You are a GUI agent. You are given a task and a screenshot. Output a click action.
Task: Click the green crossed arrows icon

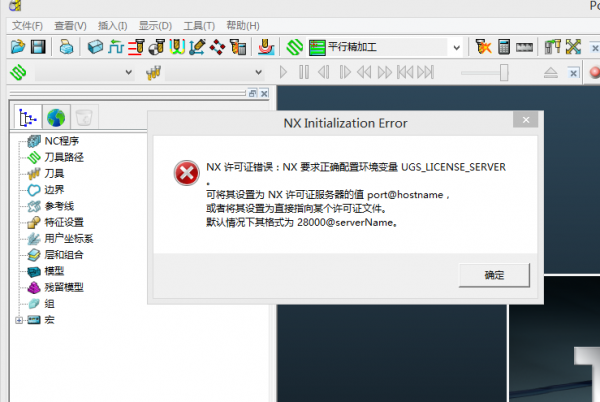coord(573,47)
